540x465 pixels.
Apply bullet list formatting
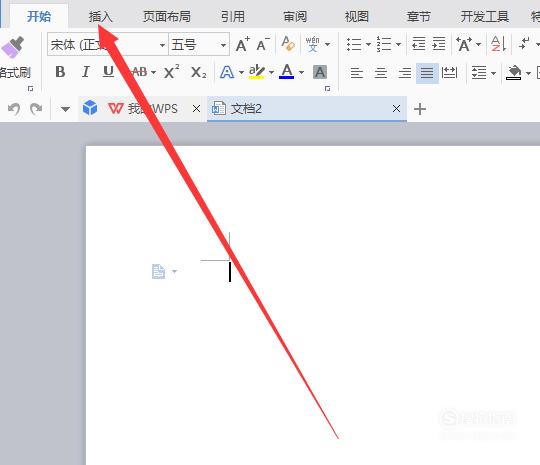pos(354,44)
